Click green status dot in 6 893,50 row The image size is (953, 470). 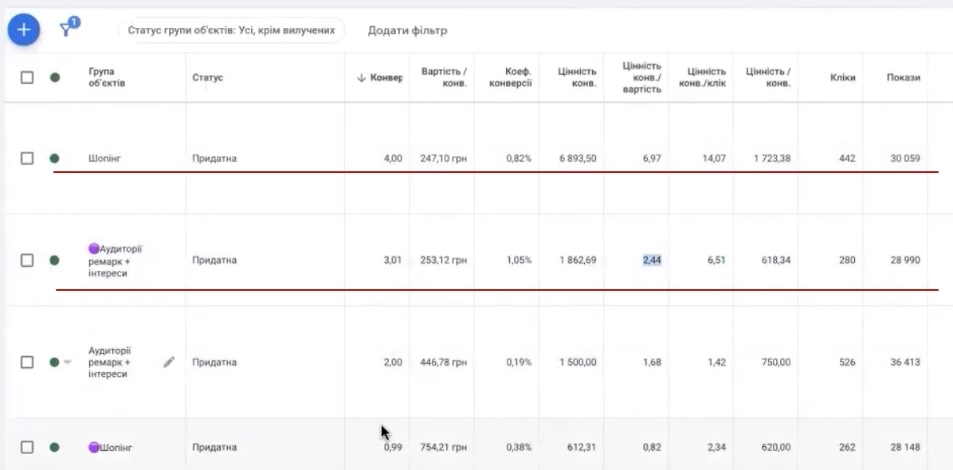click(x=54, y=158)
